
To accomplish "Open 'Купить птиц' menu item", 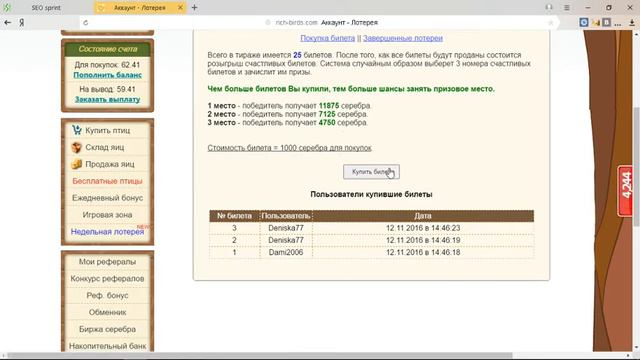I will (x=107, y=130).
